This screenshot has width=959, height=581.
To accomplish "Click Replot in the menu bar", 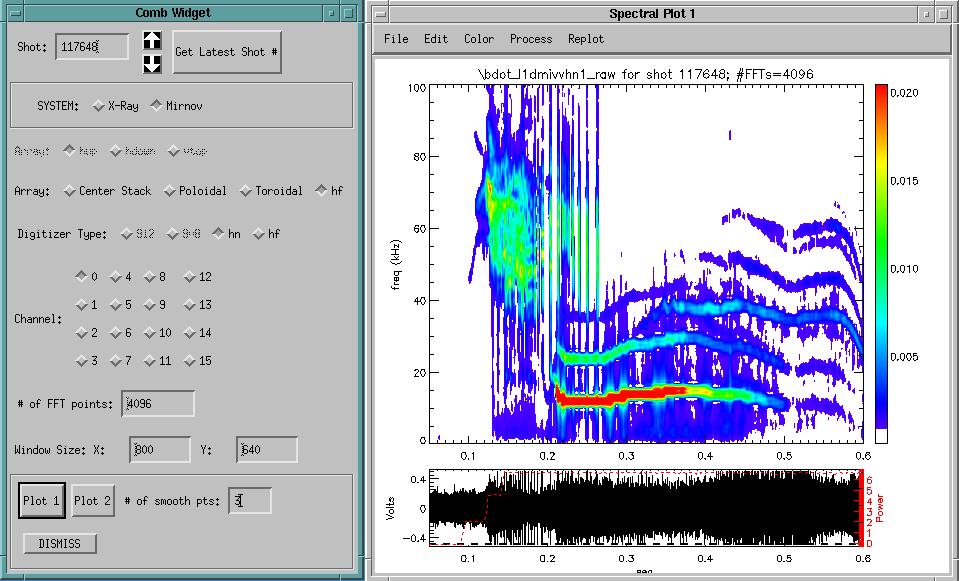I will click(586, 39).
